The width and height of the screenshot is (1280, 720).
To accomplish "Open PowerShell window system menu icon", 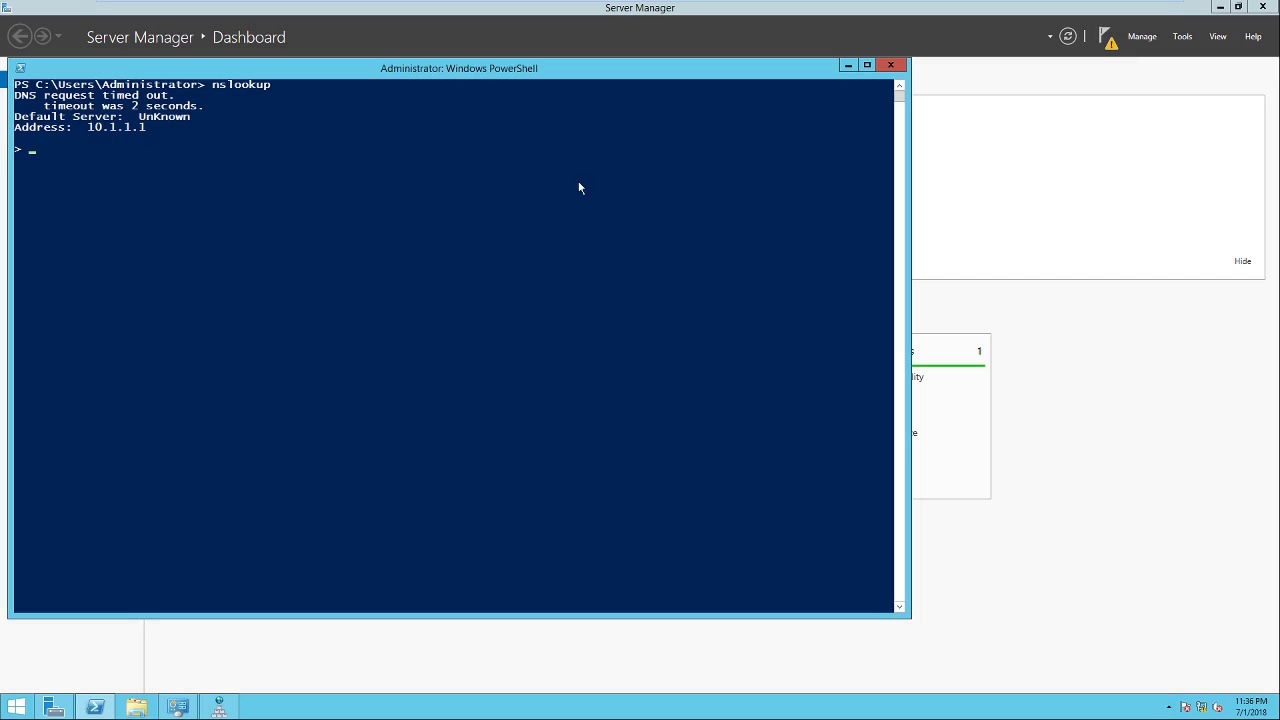I will [20, 68].
